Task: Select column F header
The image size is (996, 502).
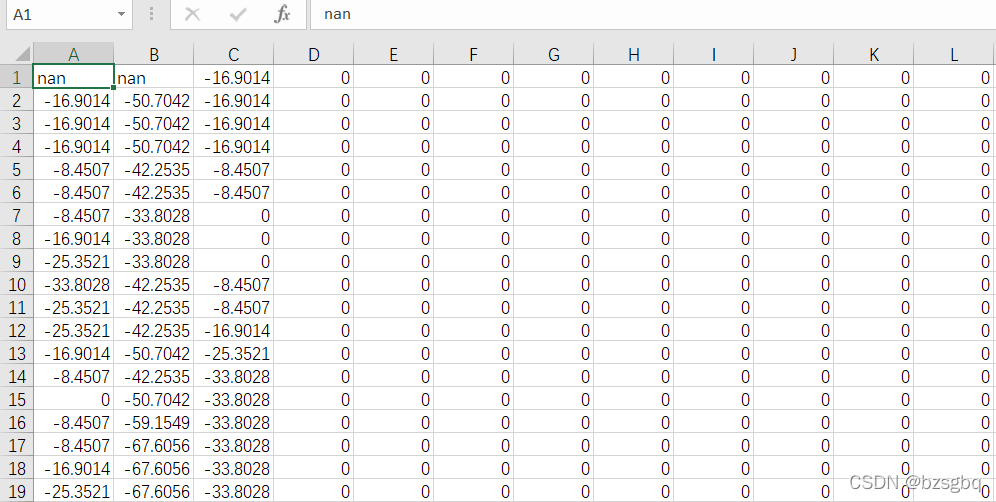Action: [x=474, y=54]
